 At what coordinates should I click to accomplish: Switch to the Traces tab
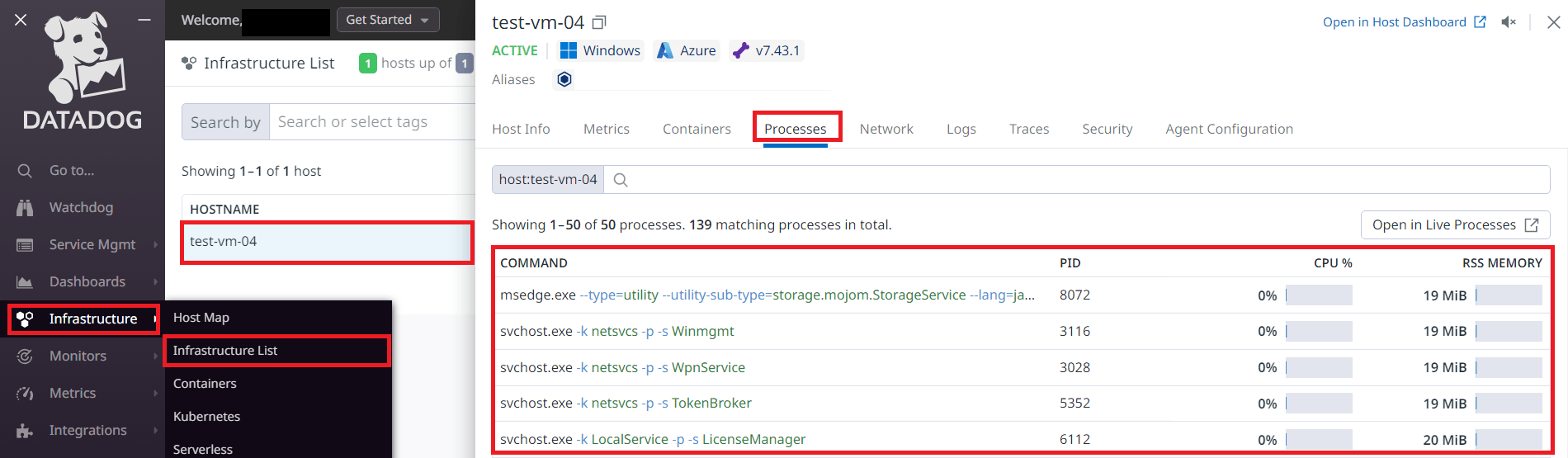[1029, 129]
